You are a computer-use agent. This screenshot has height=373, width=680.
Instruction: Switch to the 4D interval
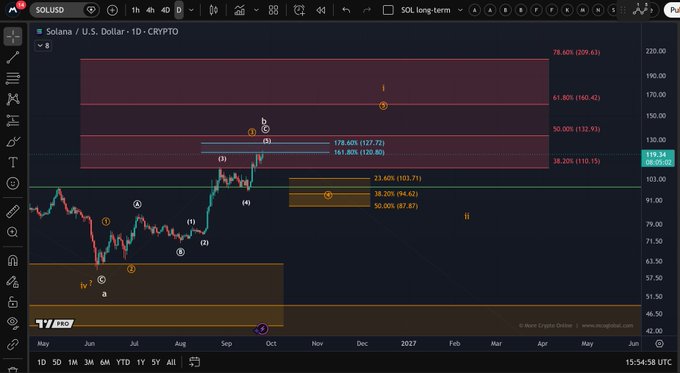(165, 10)
